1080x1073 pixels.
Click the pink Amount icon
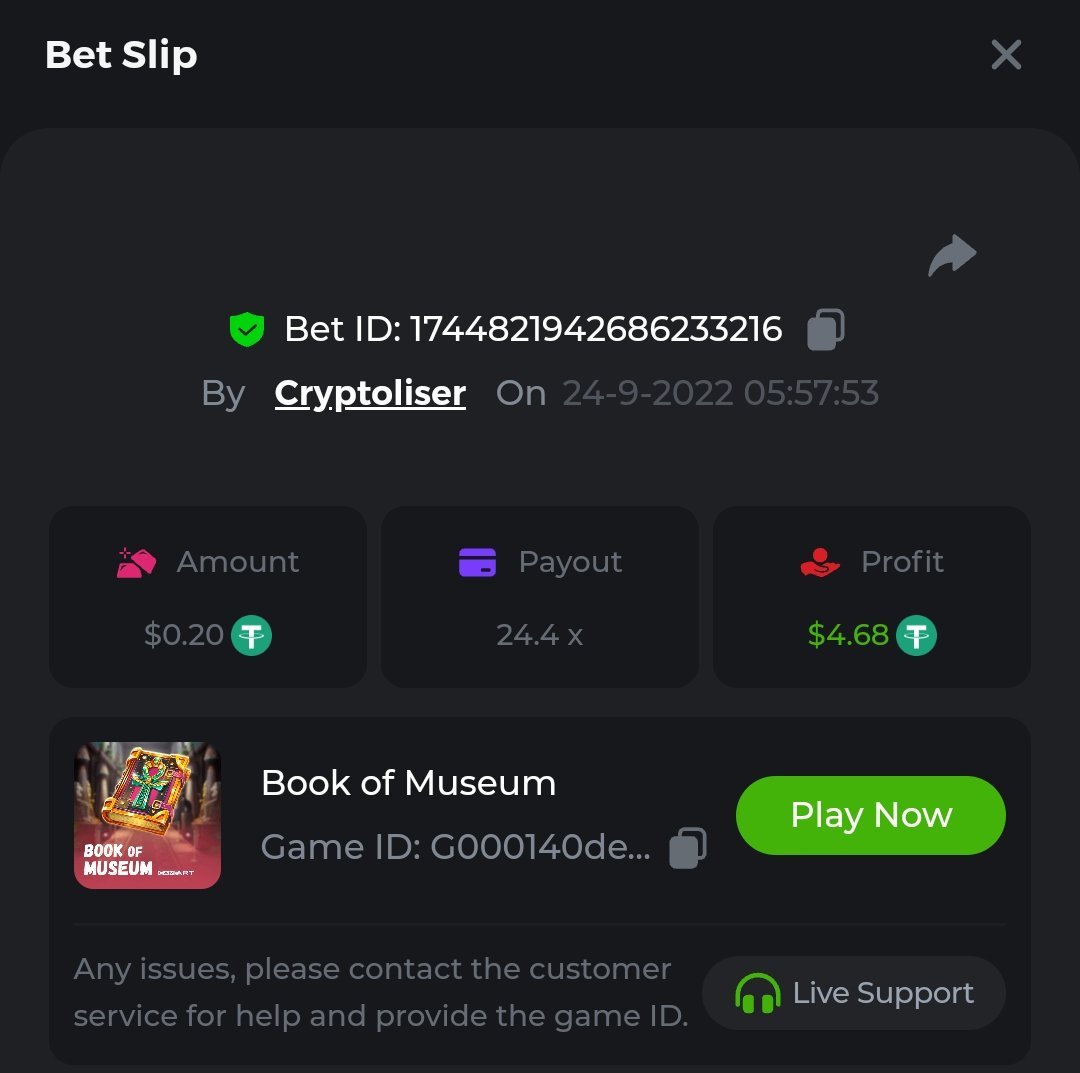pyautogui.click(x=137, y=562)
